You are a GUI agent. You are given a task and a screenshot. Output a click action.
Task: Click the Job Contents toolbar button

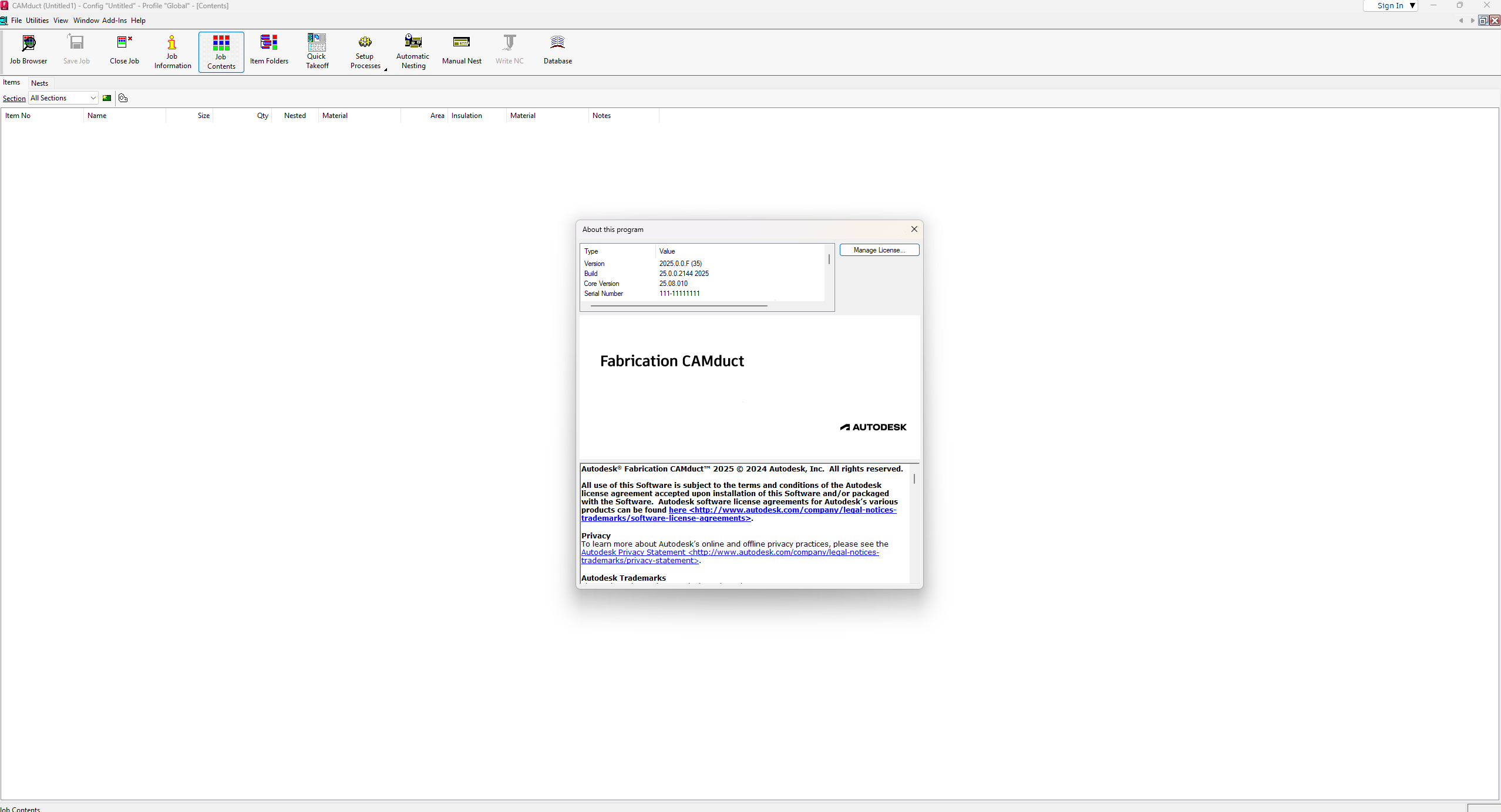tap(221, 52)
